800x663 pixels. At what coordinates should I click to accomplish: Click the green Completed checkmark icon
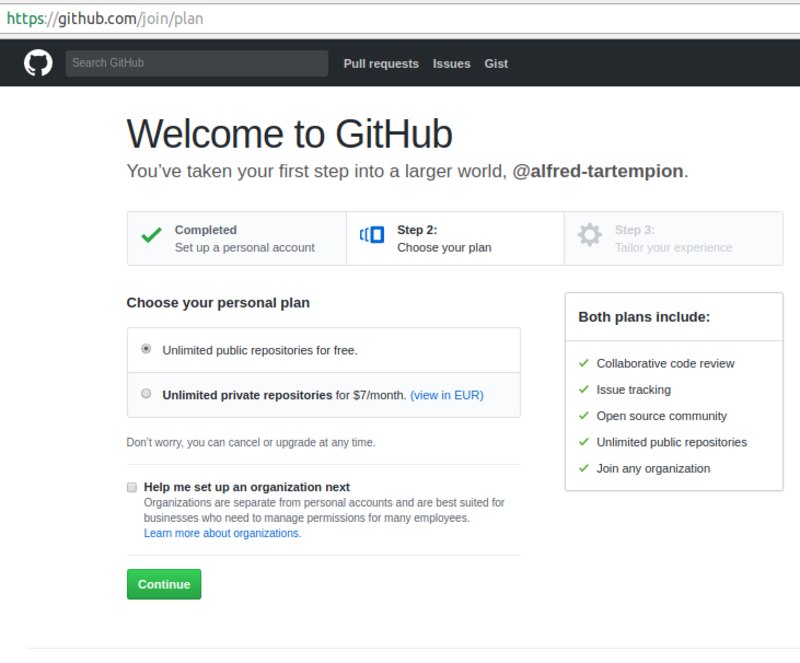(152, 235)
